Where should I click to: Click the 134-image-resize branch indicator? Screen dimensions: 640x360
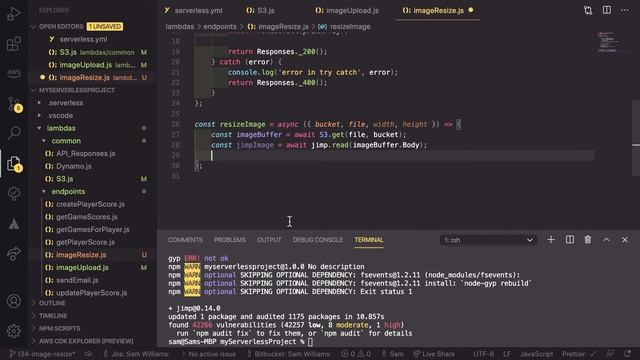(x=42, y=354)
